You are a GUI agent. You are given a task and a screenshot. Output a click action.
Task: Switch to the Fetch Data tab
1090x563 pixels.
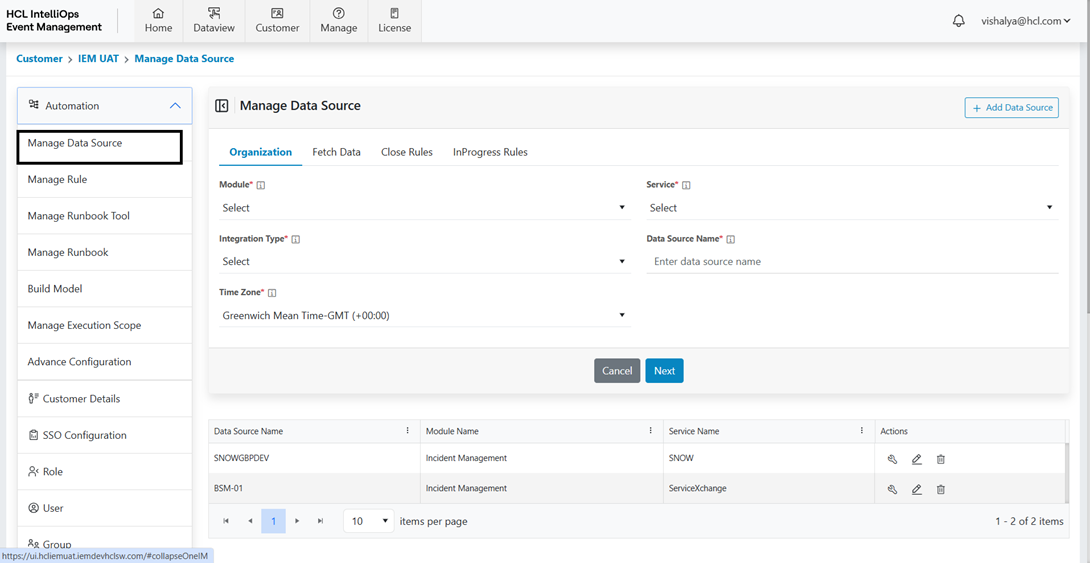pos(336,152)
